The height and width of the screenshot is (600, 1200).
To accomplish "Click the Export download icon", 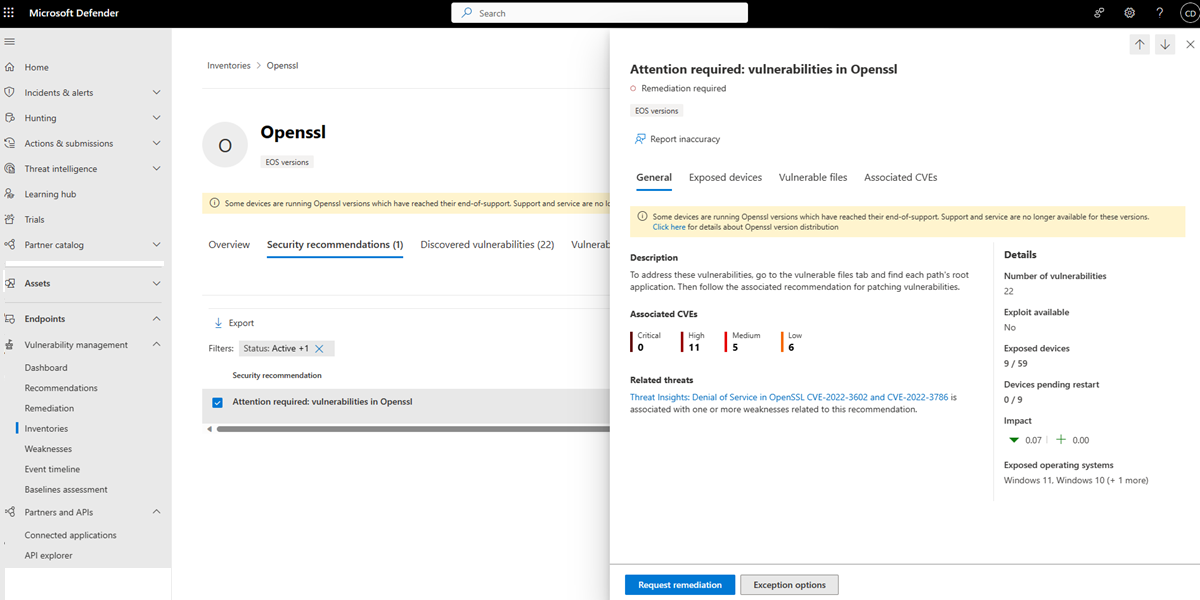I will coord(219,323).
